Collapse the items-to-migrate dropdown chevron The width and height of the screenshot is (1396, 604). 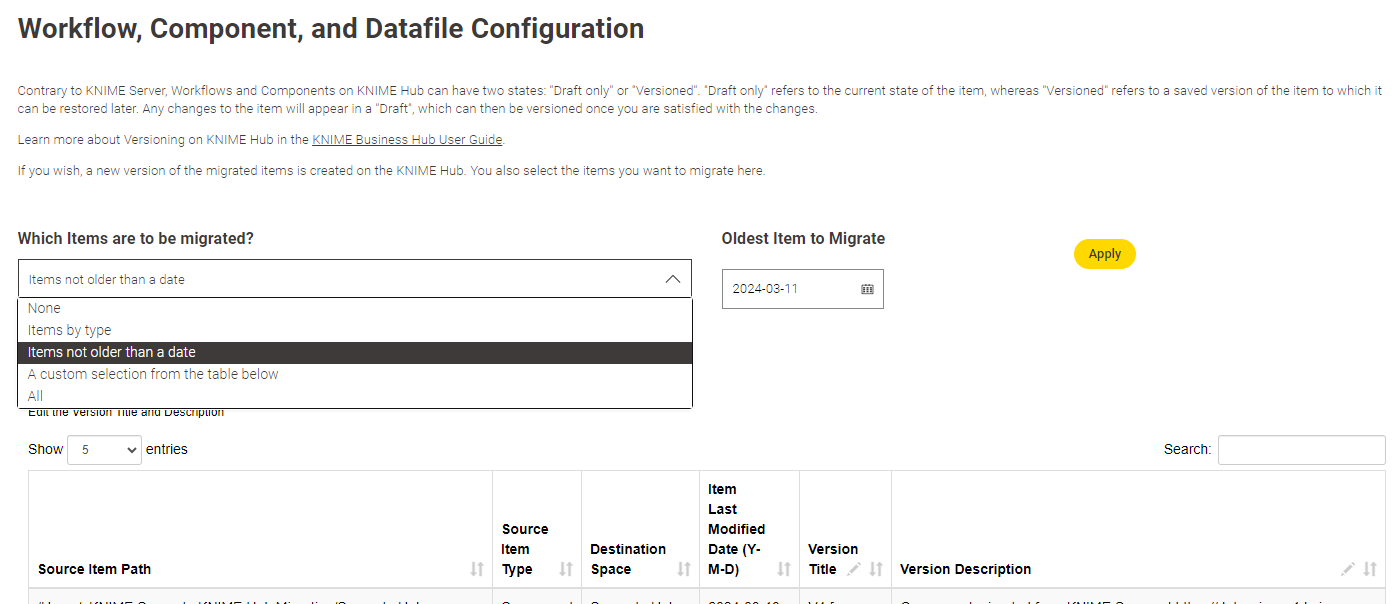tap(673, 279)
